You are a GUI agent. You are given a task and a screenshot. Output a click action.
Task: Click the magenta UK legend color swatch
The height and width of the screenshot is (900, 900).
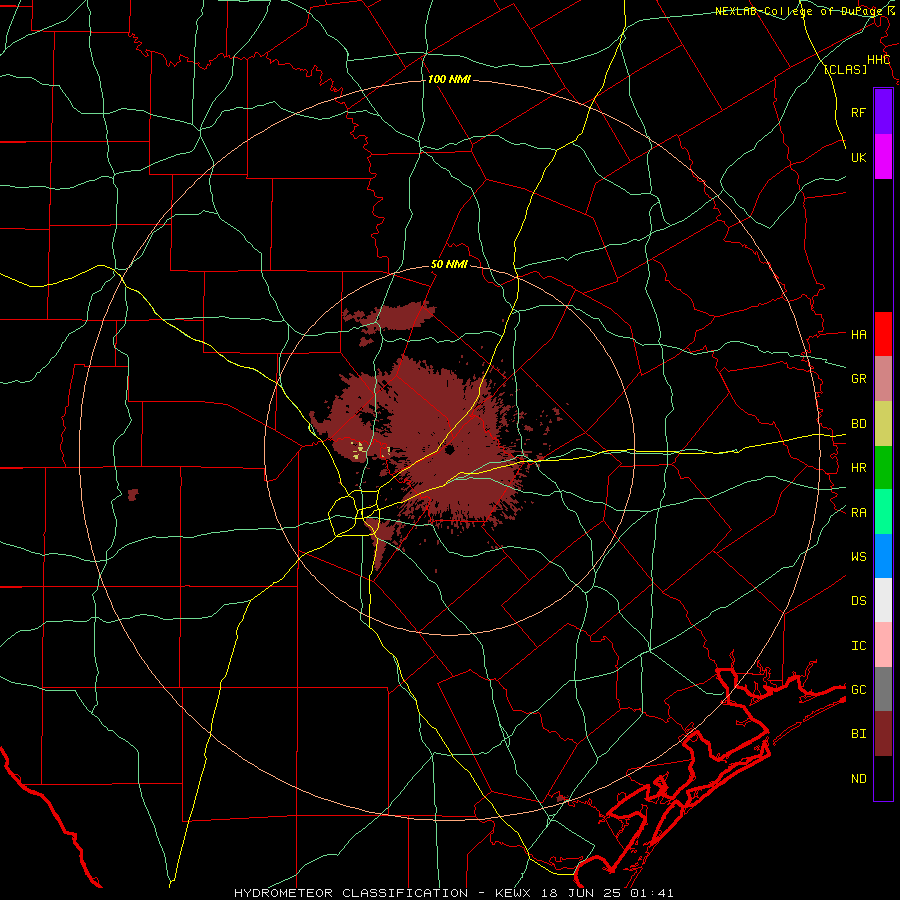tap(883, 157)
